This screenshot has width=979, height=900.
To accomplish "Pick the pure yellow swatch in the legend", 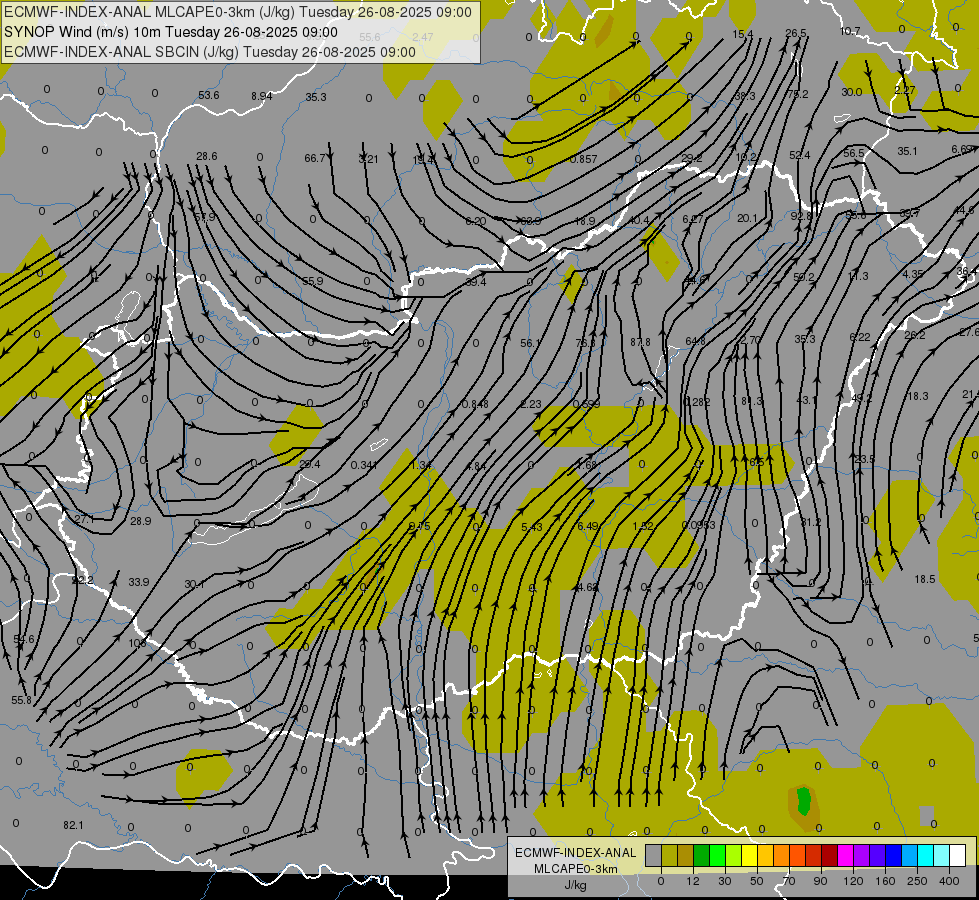I will coord(750,855).
